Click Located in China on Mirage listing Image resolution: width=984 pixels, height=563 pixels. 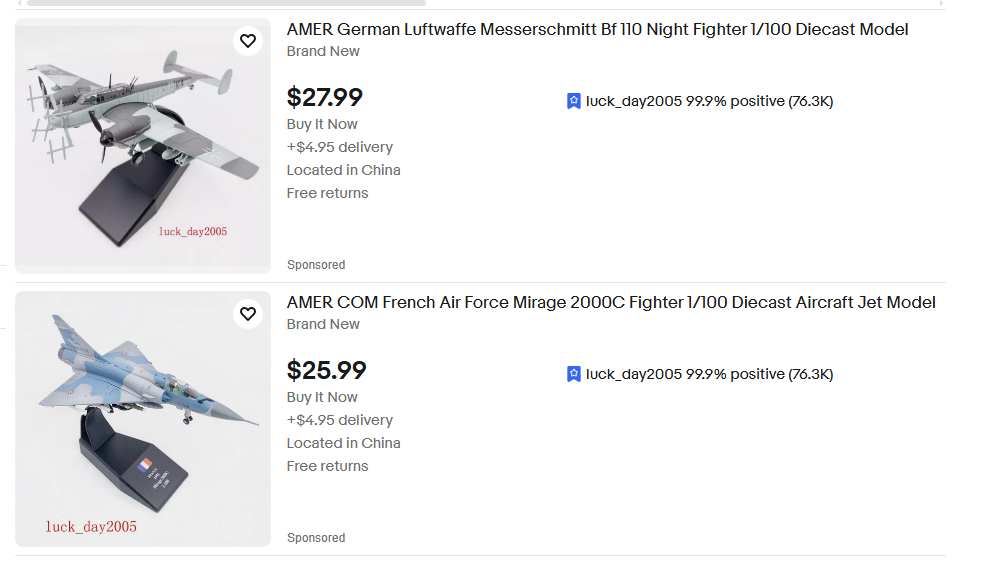tap(343, 443)
